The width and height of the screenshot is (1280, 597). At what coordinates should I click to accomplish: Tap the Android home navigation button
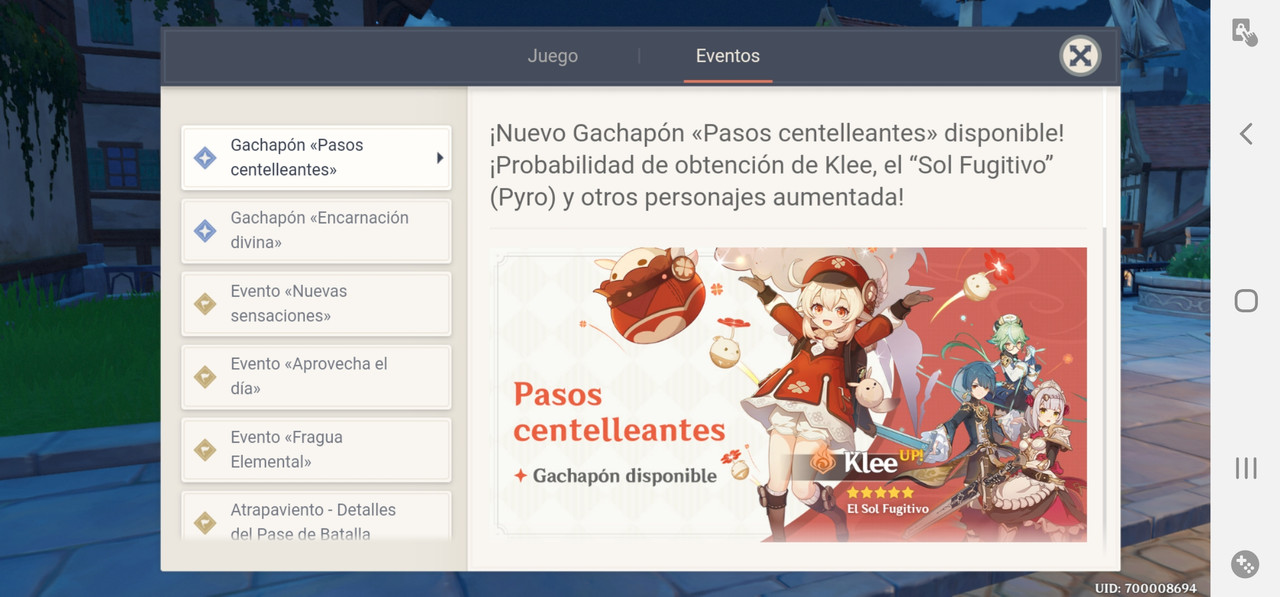(x=1246, y=300)
